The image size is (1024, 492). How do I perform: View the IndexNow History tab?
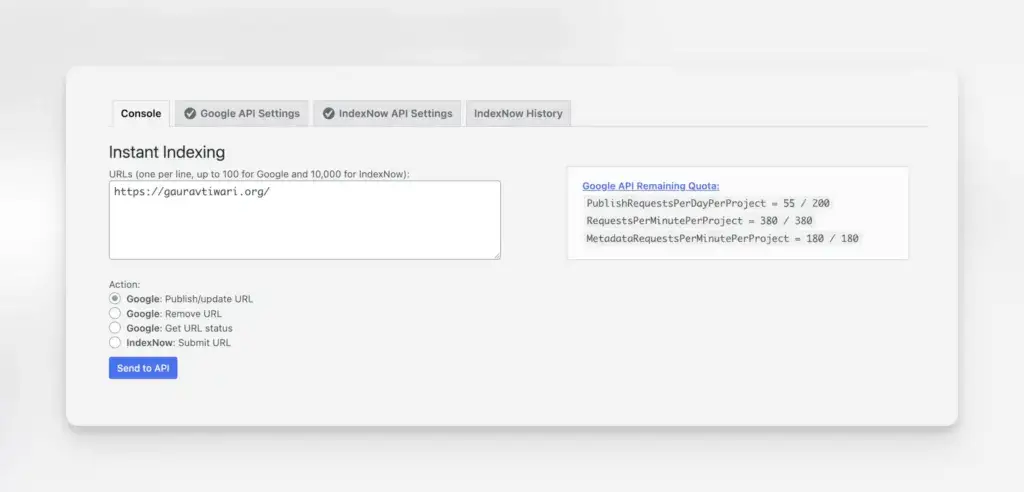click(x=518, y=114)
